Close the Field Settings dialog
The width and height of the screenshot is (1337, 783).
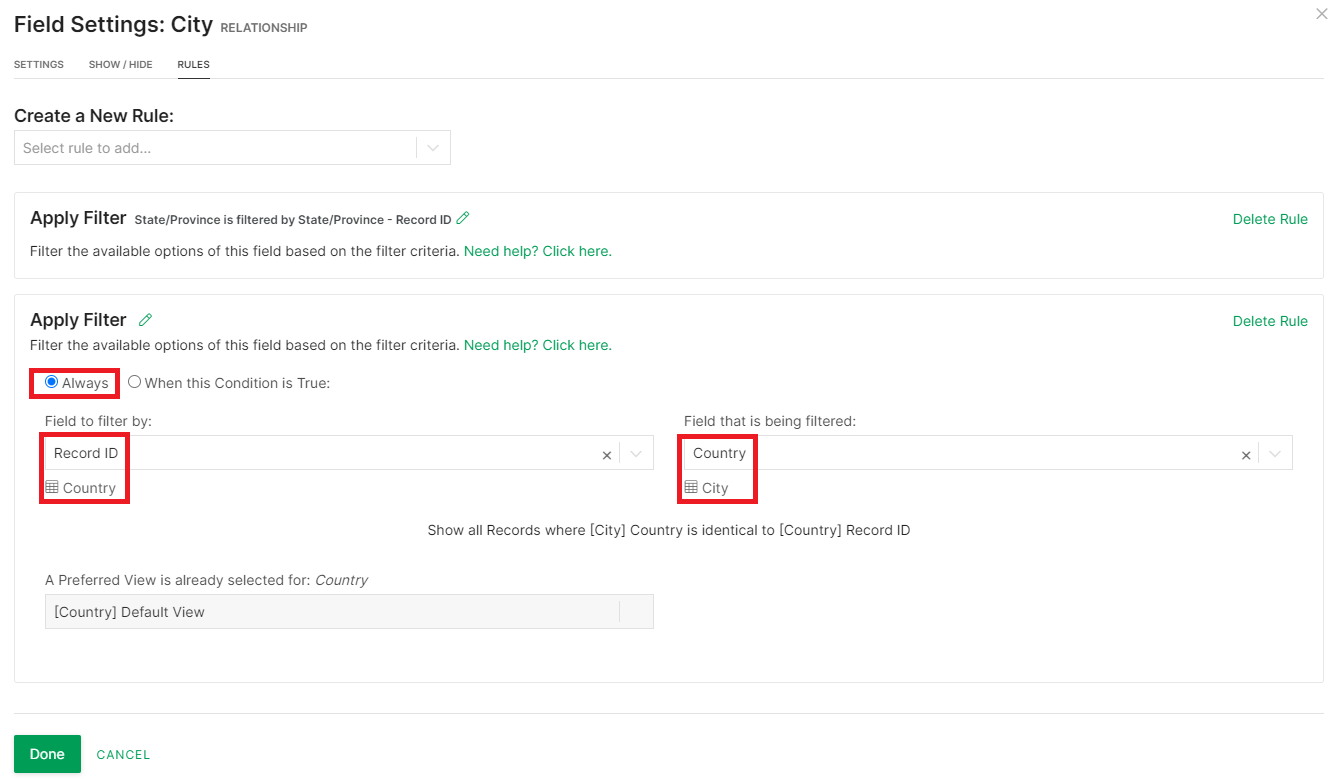(1322, 14)
